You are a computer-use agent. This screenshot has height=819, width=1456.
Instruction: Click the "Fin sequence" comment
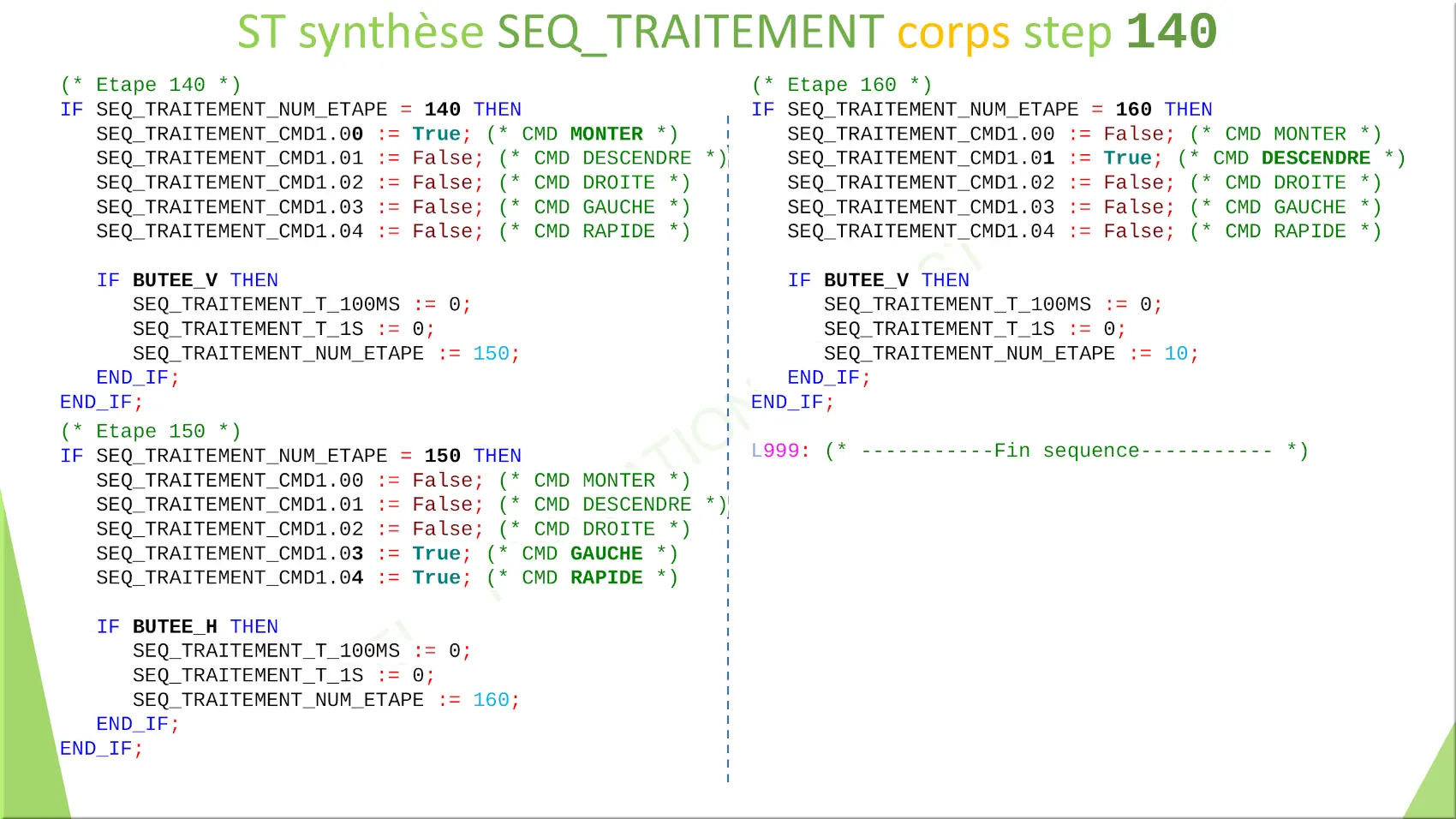pyautogui.click(x=1066, y=451)
